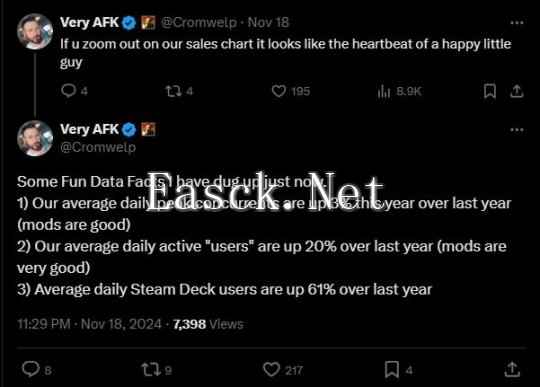Open Very AFK profile picture in first tweet

[35, 31]
